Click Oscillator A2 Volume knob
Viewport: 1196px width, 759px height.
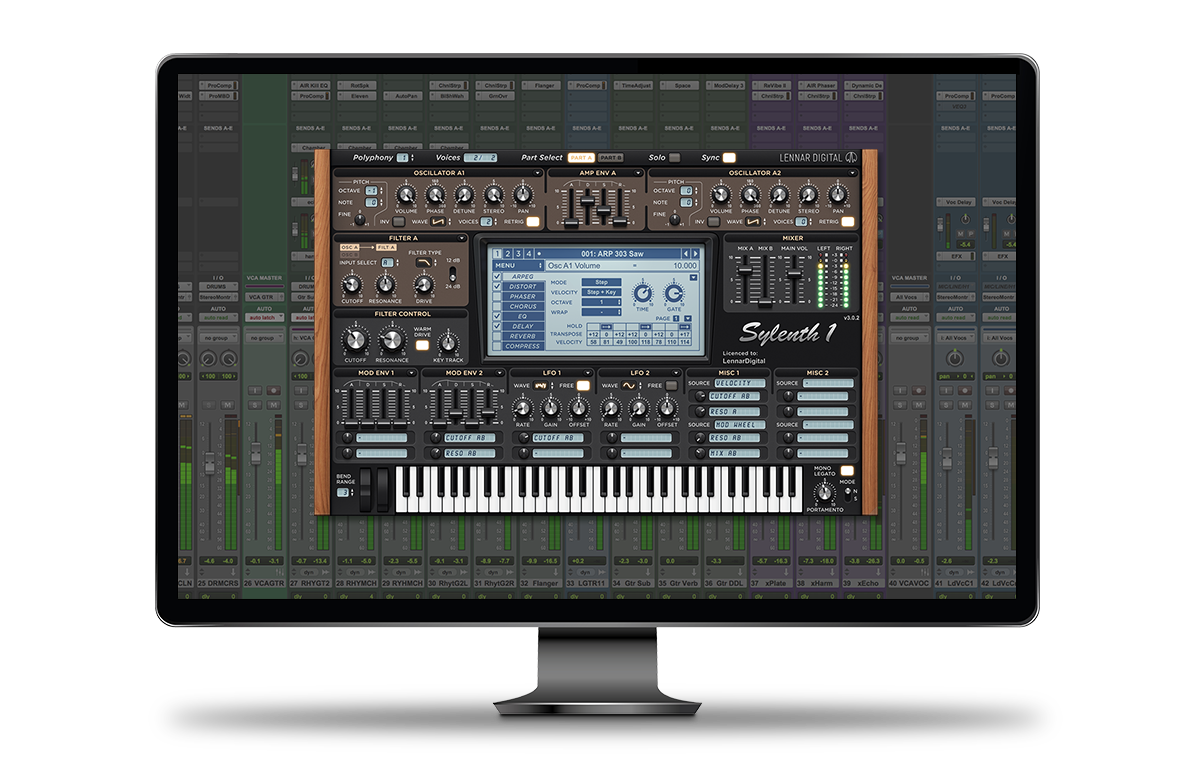pos(721,195)
